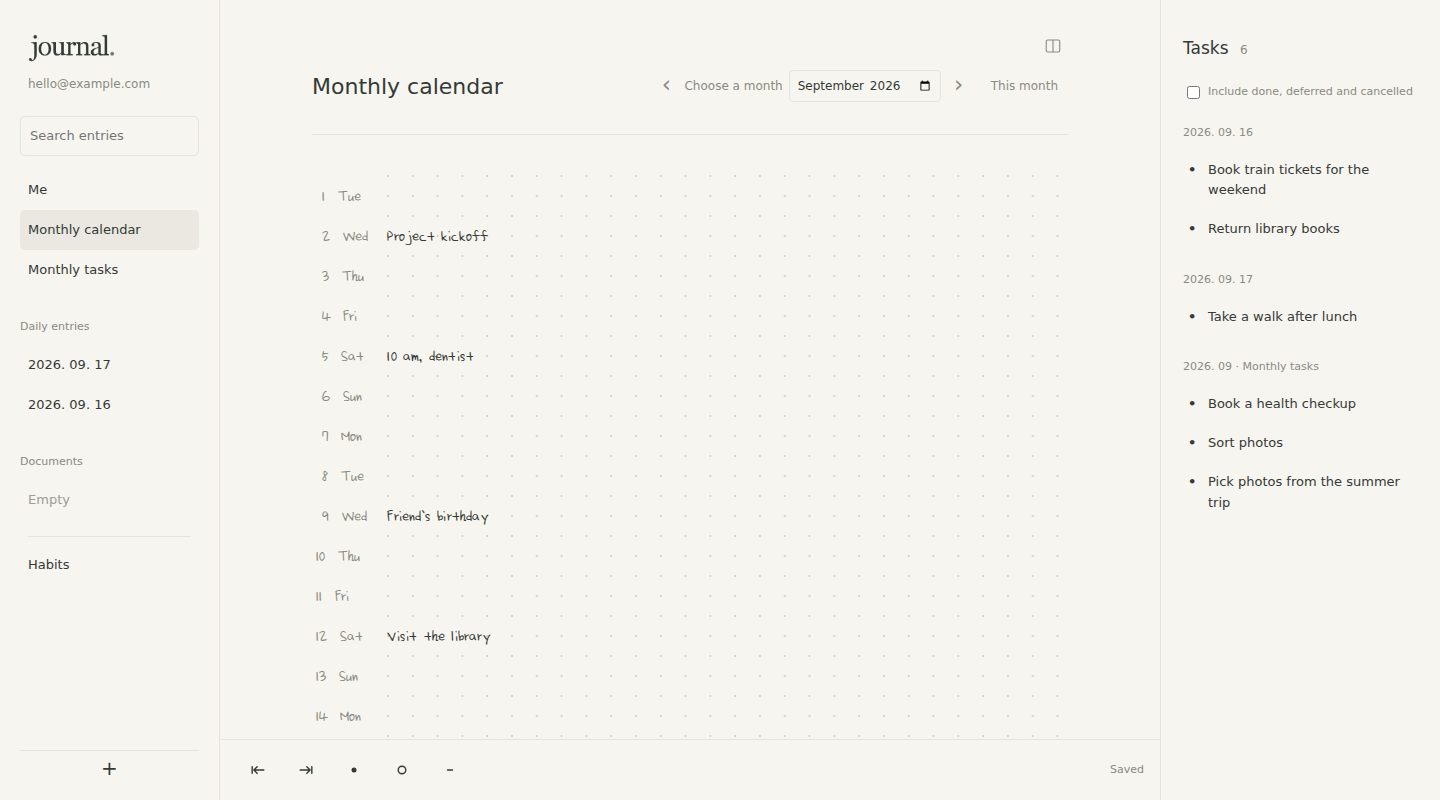Click the 8 Tue calendar row
Viewport: 1440px width, 800px height.
(x=689, y=477)
